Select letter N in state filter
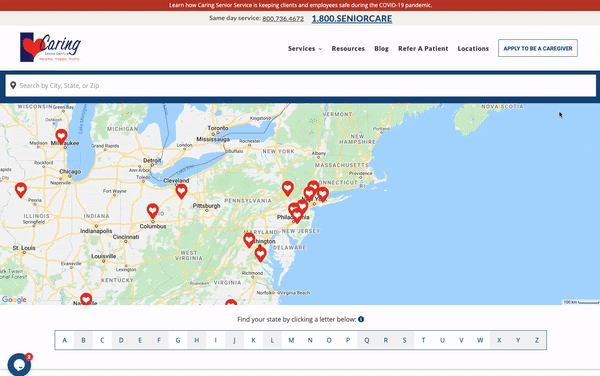The image size is (600, 376). pos(310,340)
